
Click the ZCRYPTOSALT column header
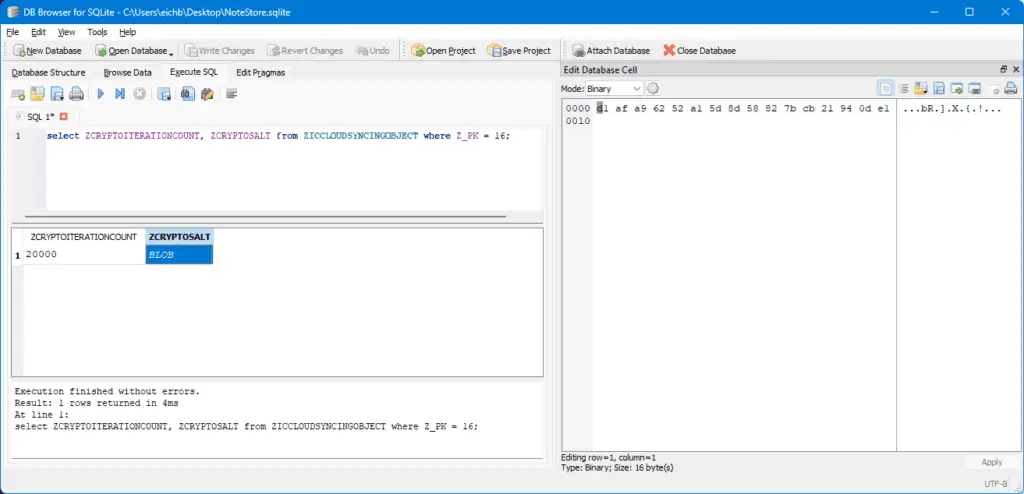pyautogui.click(x=180, y=237)
